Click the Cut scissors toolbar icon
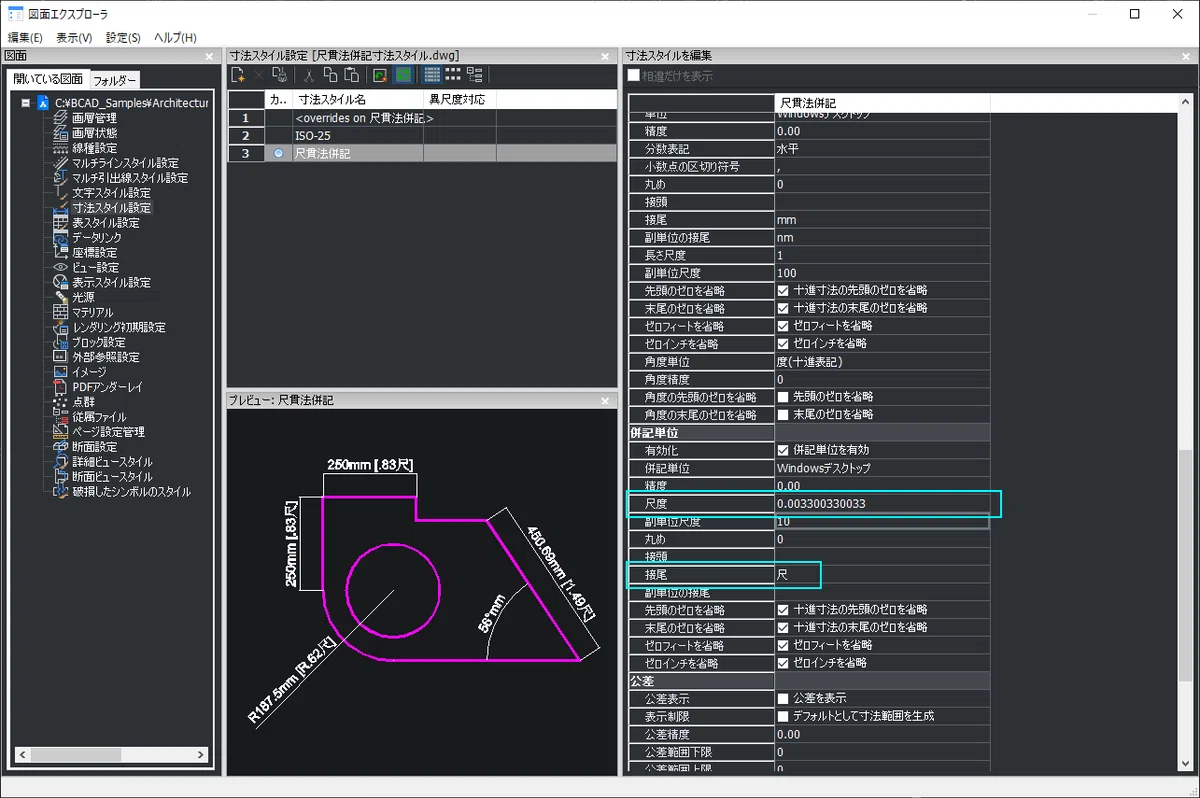This screenshot has height=798, width=1200. pyautogui.click(x=310, y=75)
